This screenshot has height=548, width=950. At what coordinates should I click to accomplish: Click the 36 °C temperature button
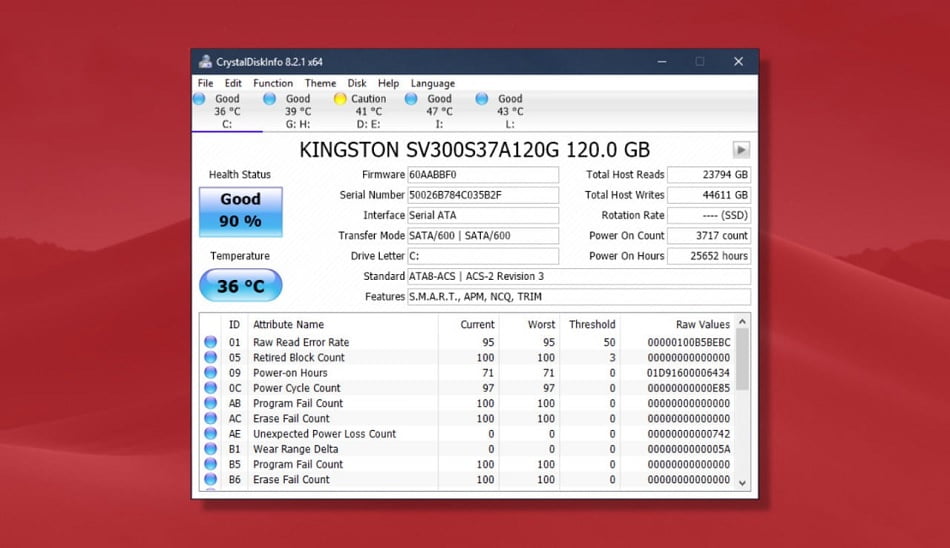[x=241, y=286]
